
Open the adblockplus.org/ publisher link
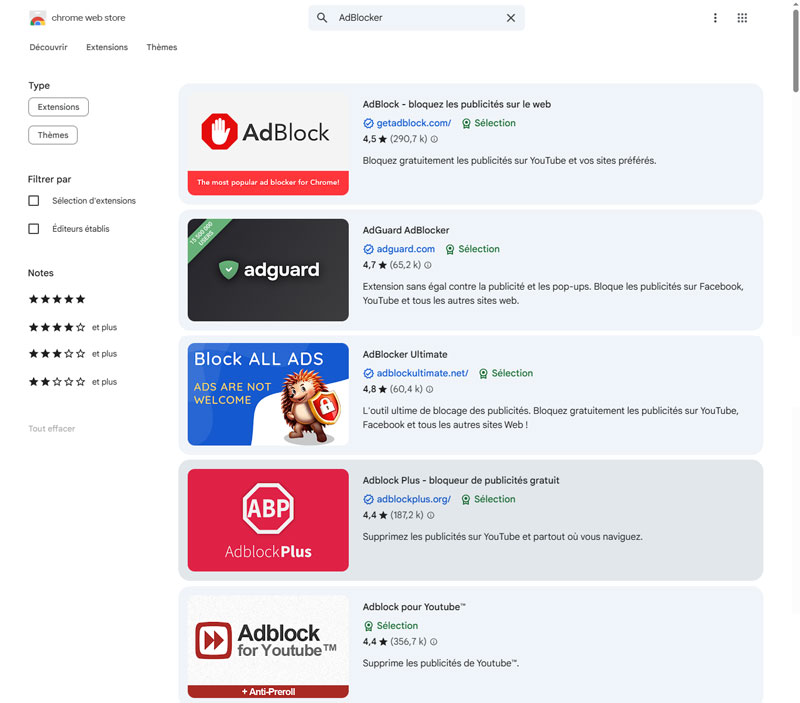[414, 499]
